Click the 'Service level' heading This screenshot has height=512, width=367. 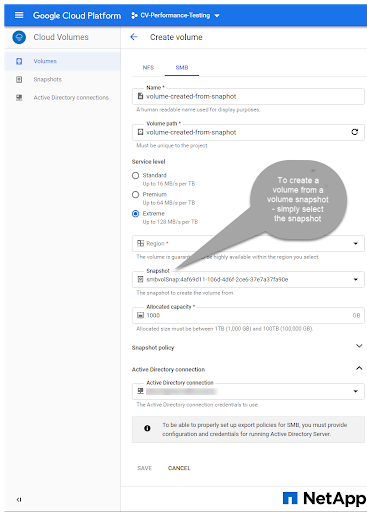click(x=148, y=162)
